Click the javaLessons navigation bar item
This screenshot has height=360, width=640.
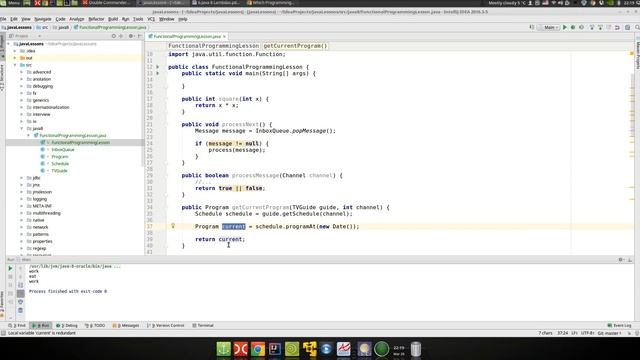[16, 27]
